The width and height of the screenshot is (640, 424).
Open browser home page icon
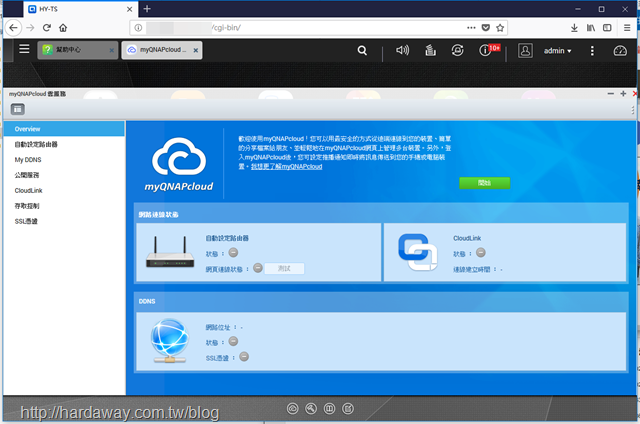pos(63,28)
